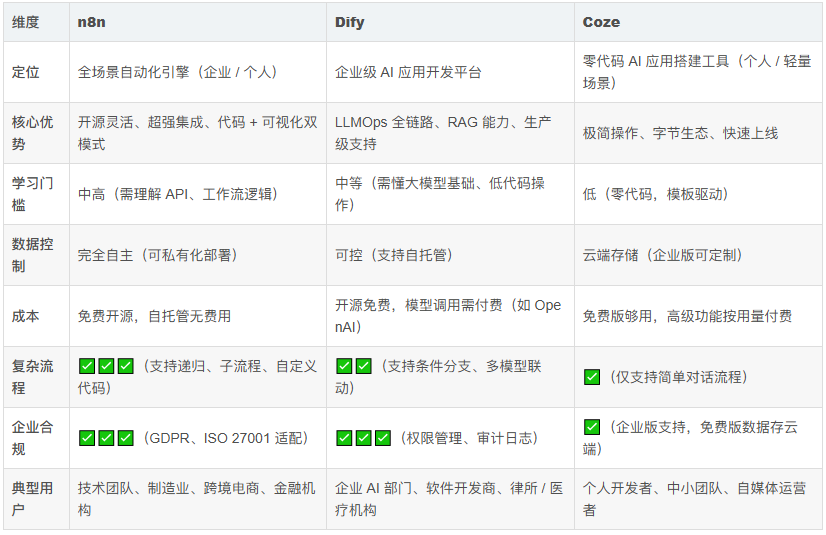This screenshot has width=826, height=535.
Task: Click cell 云端存储（企业版可定制）
Action: [x=698, y=255]
